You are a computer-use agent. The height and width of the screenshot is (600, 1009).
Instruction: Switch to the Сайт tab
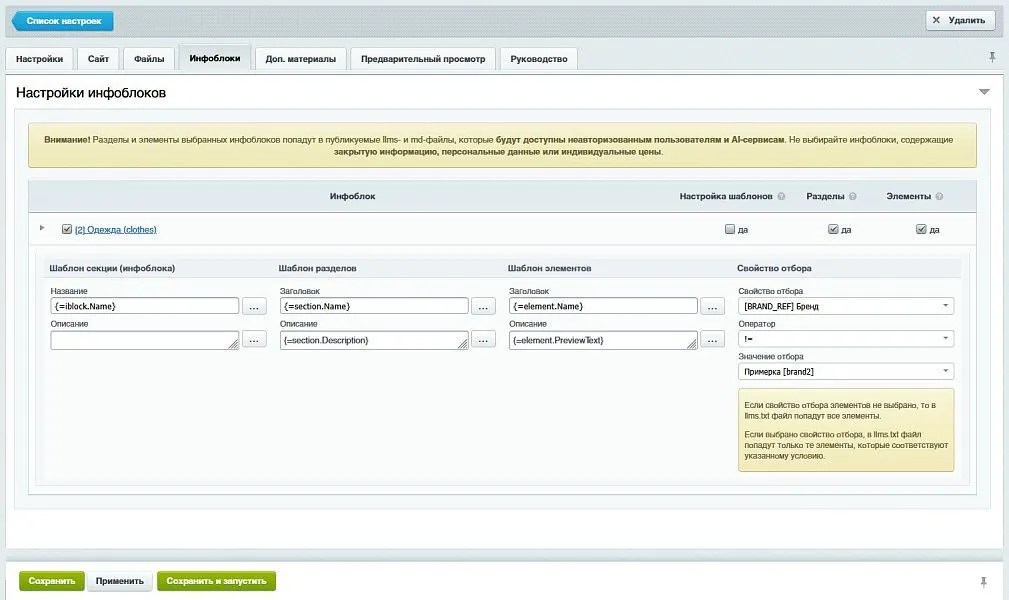pos(97,58)
